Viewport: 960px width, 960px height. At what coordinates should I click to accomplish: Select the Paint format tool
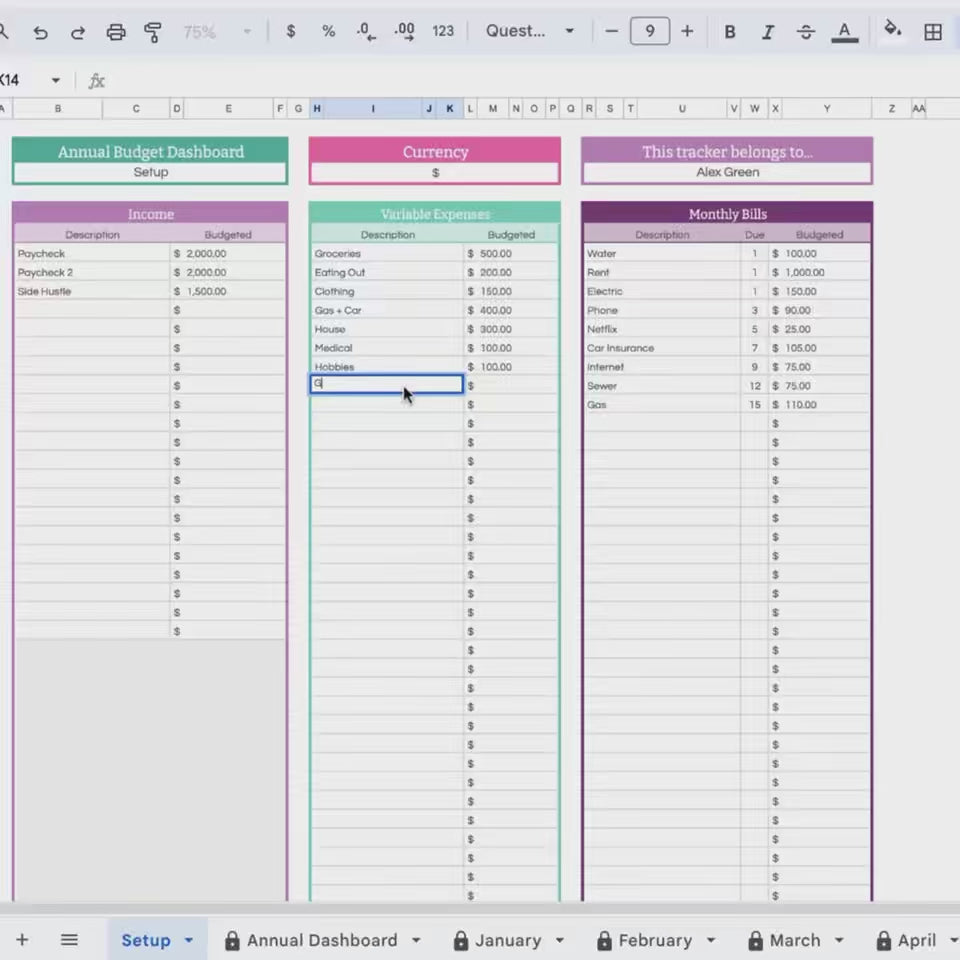tap(154, 31)
